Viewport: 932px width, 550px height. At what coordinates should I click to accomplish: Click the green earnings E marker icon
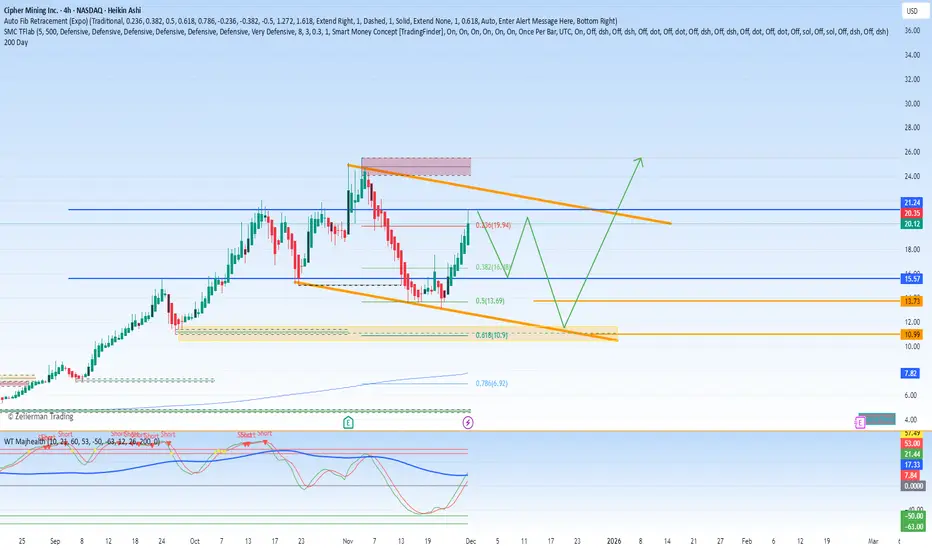point(348,423)
